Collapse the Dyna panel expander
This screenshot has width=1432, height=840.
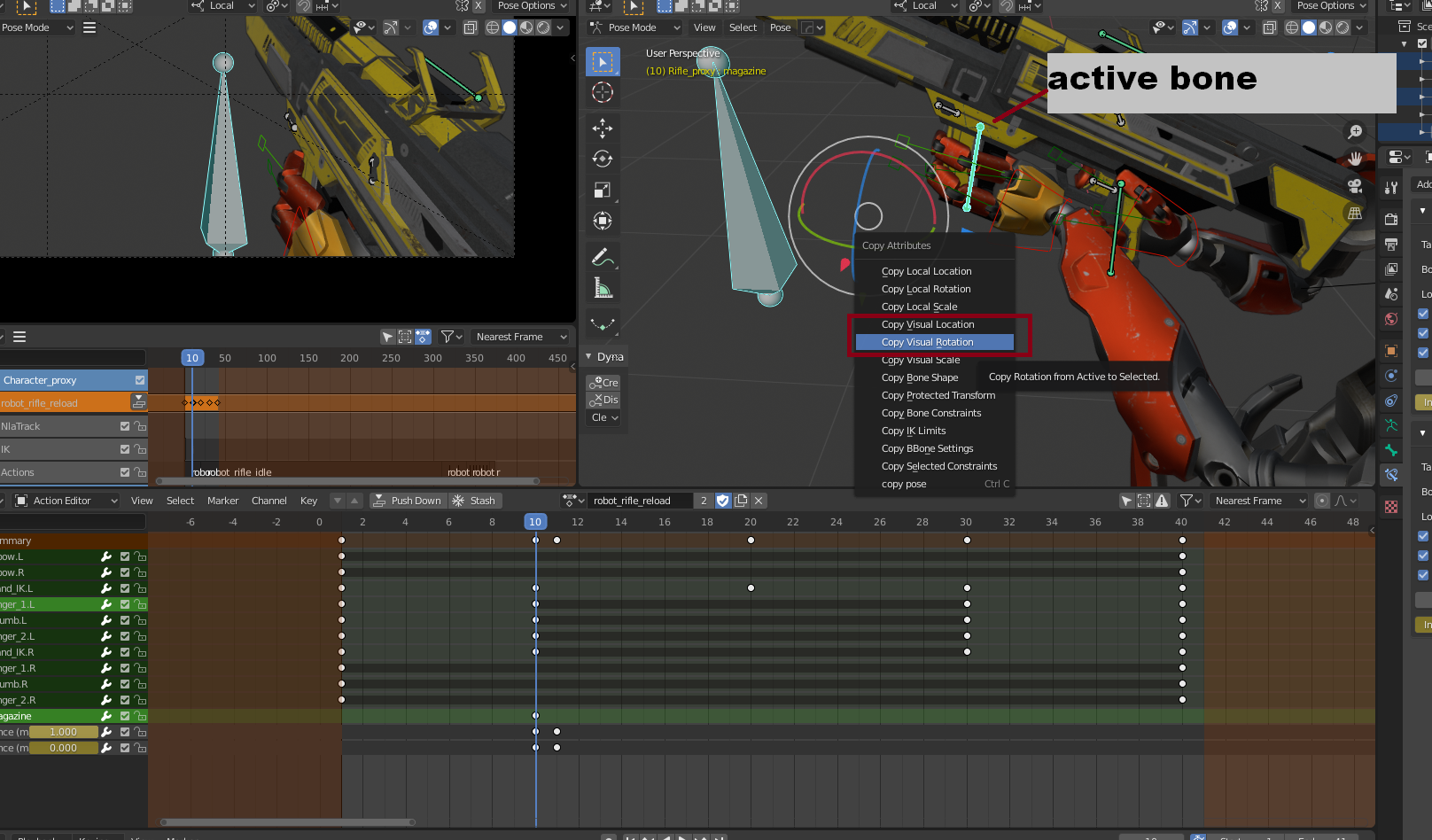click(589, 357)
